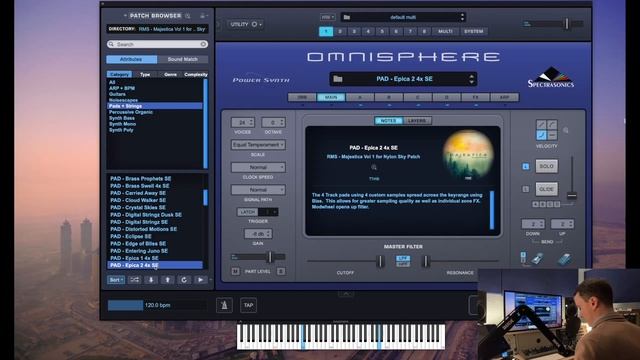This screenshot has width=640, height=360.
Task: Click the Part Level slider handle
Action: [x=270, y=257]
